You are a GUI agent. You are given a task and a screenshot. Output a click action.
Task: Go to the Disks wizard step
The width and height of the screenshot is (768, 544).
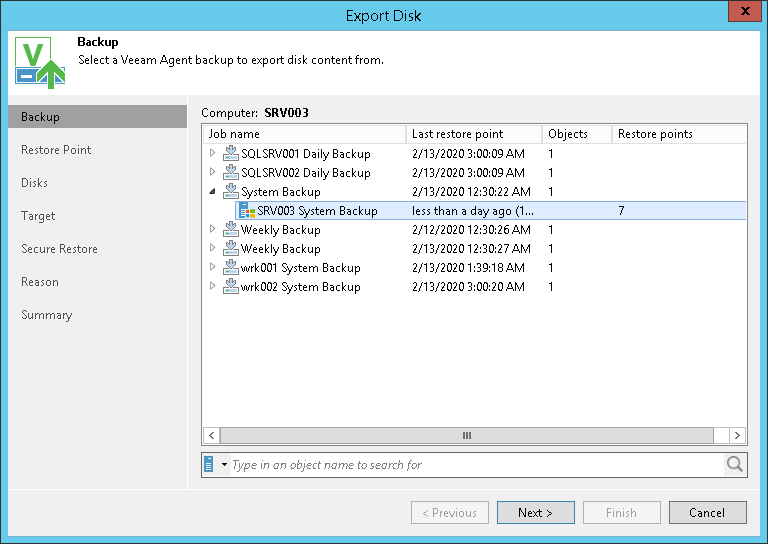[x=34, y=183]
